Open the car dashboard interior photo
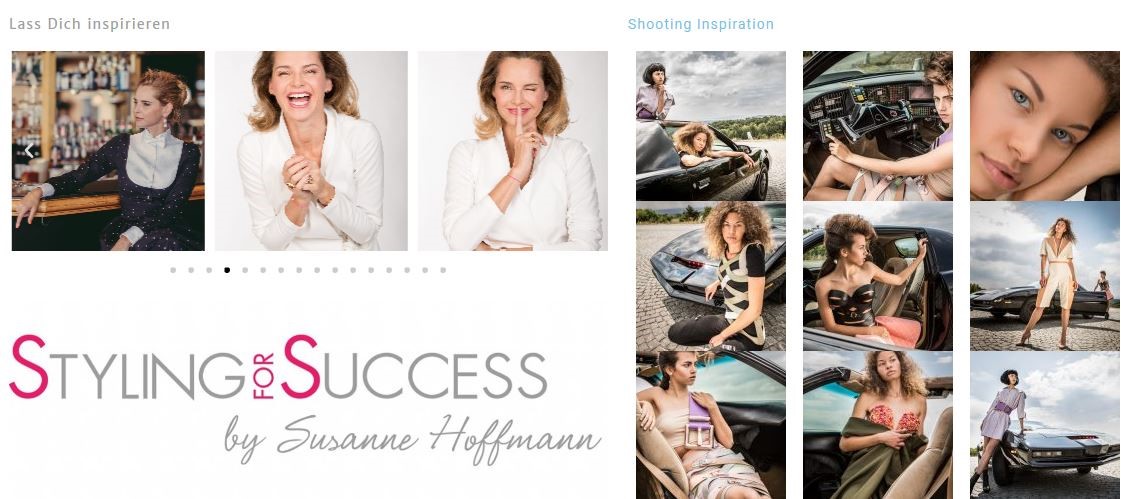Screen dimensions: 1121x499 (x=878, y=126)
